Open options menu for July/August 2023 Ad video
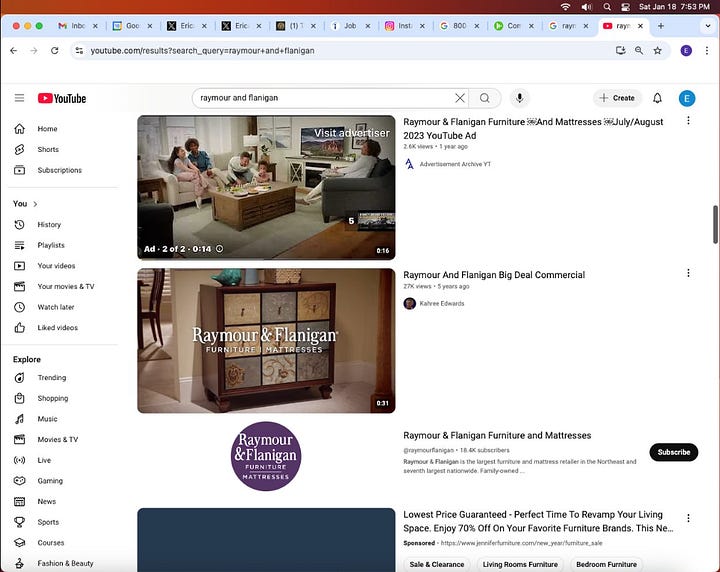720x572 pixels. [x=688, y=121]
